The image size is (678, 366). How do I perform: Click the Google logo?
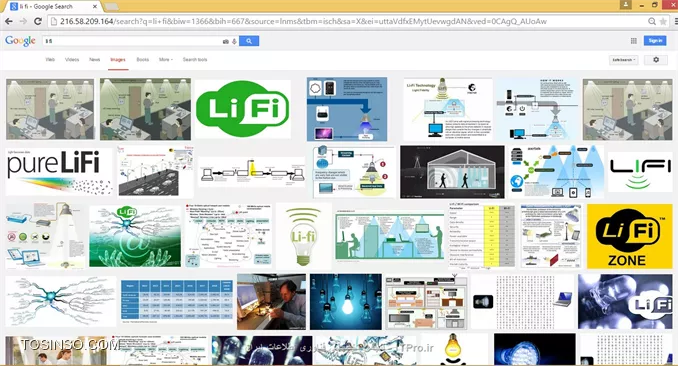pyautogui.click(x=20, y=41)
